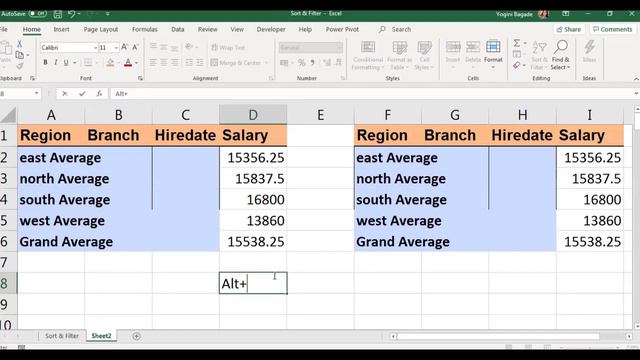Open the Home ribbon tab

(x=31, y=29)
